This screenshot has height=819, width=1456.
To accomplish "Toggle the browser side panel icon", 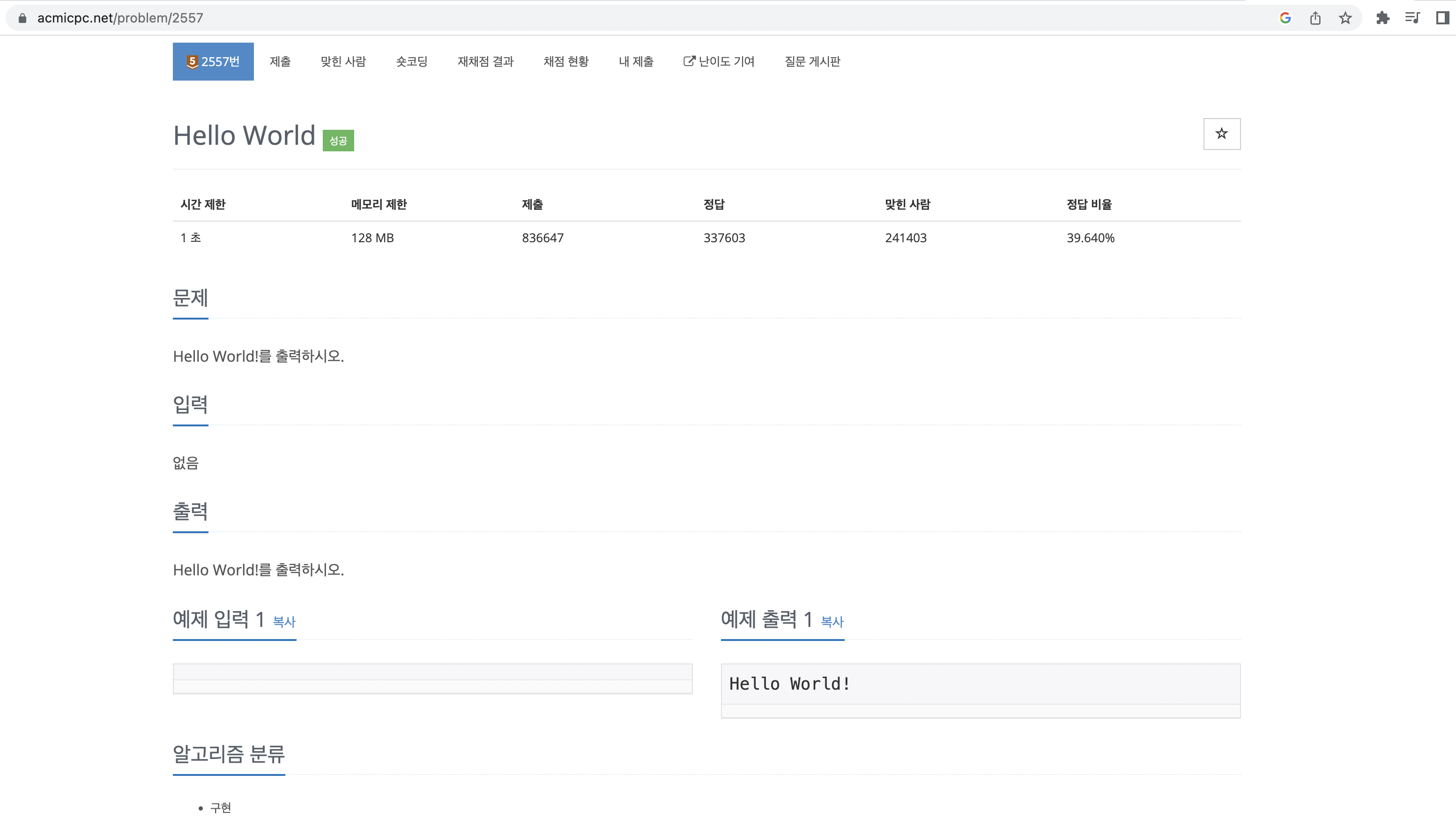I will tap(1442, 18).
